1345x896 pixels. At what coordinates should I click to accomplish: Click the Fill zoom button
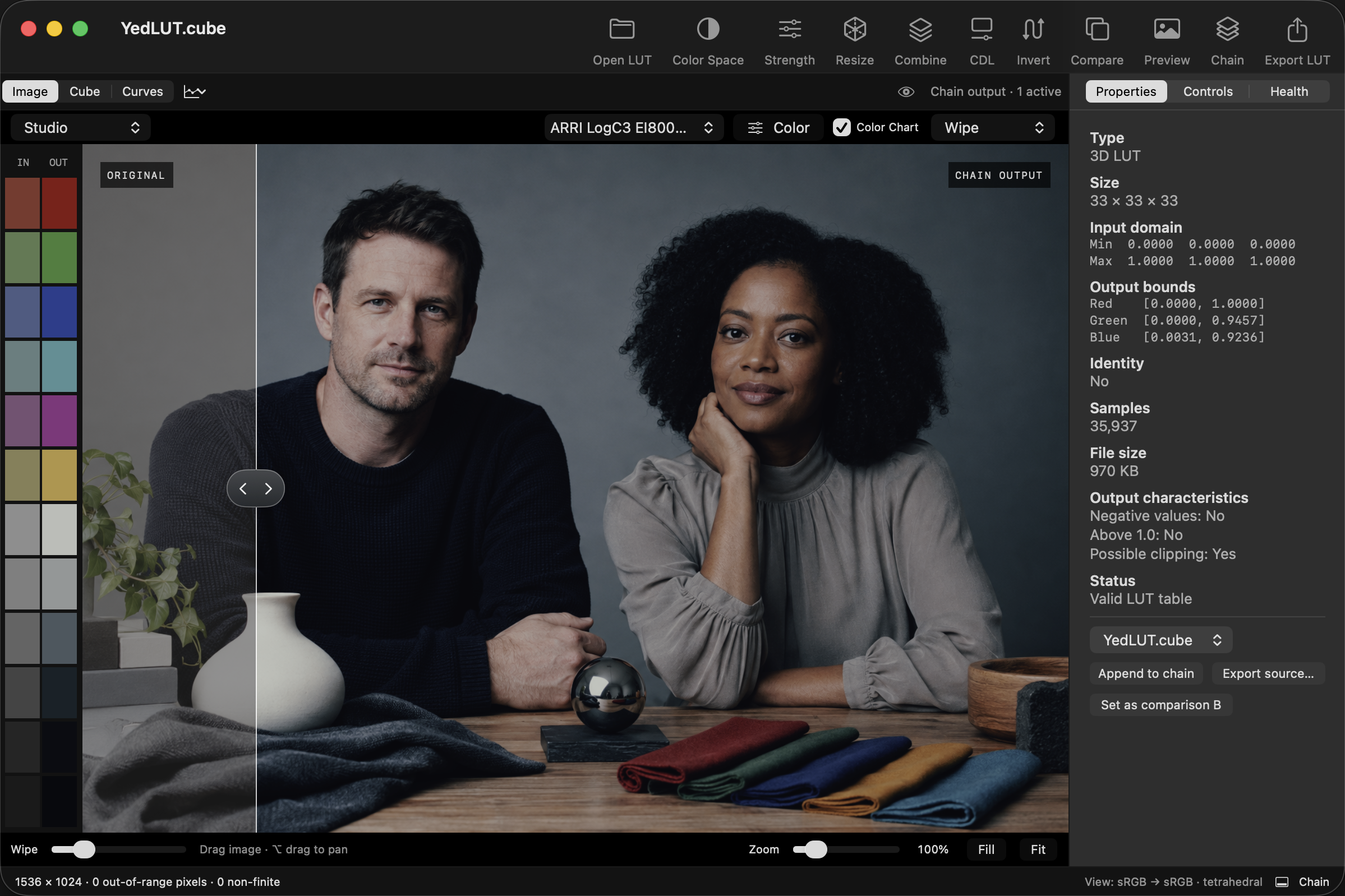pos(985,849)
